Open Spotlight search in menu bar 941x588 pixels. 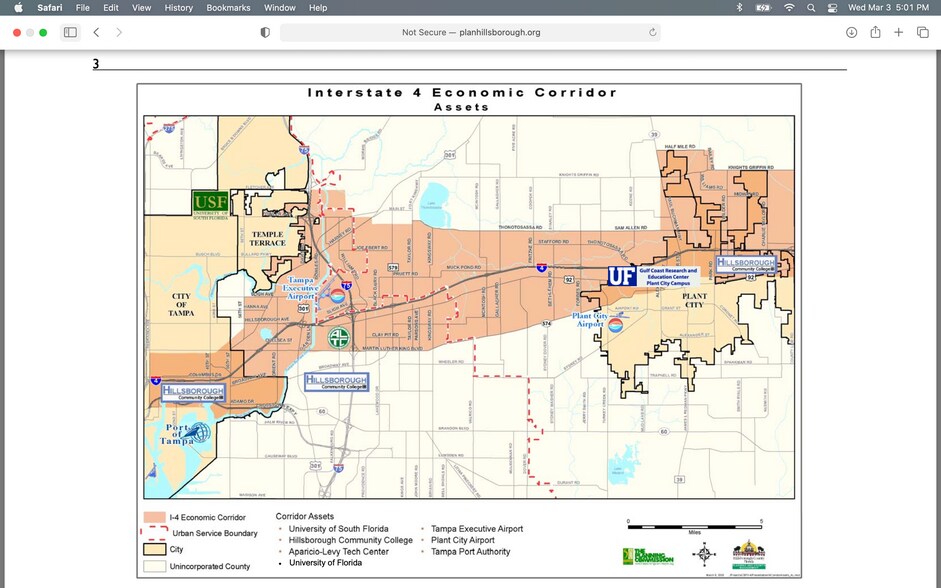[x=811, y=7]
